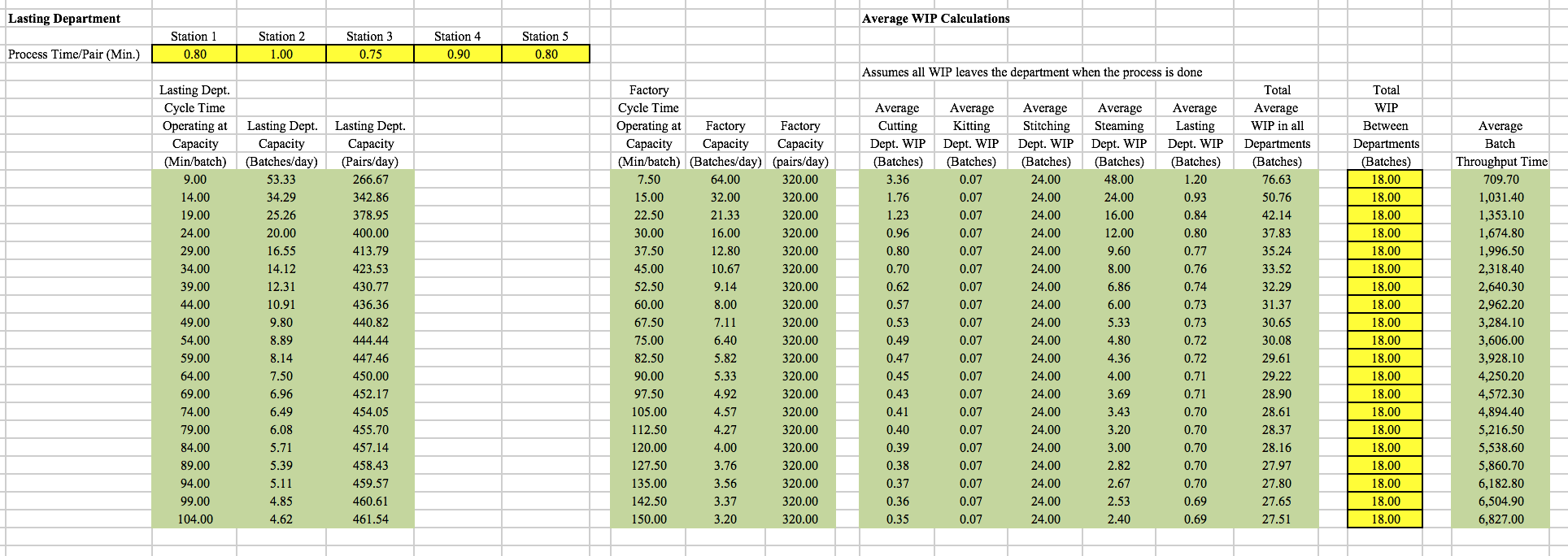Select Factory capacity cell 21.33
This screenshot has width=1568, height=556.
tap(725, 215)
